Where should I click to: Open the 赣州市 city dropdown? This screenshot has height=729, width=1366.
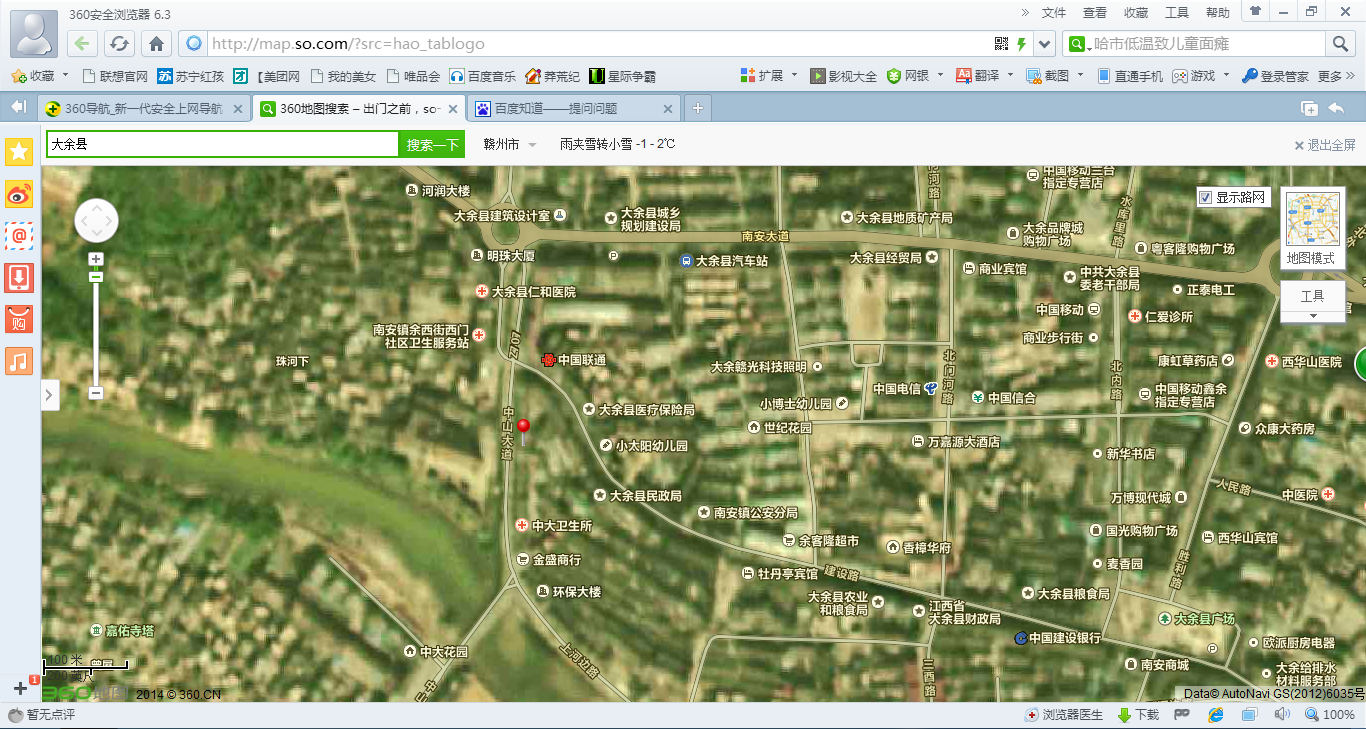(510, 145)
